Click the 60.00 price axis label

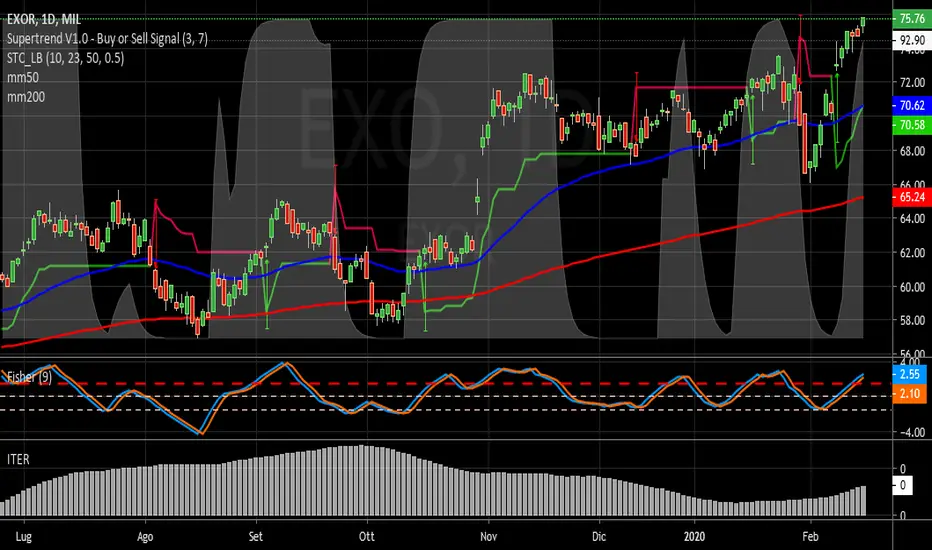[912, 287]
